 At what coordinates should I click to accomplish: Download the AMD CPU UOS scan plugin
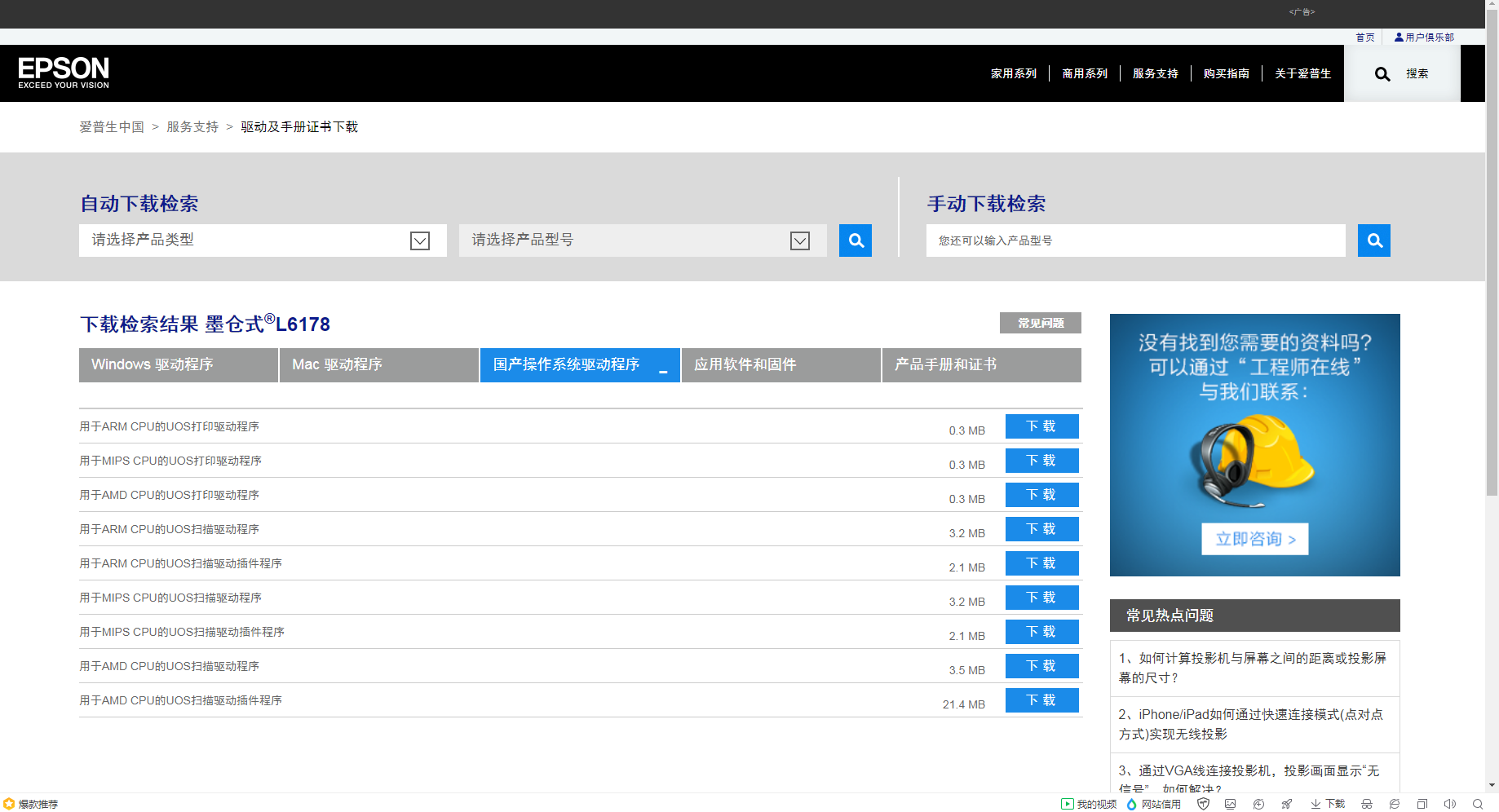[1042, 700]
